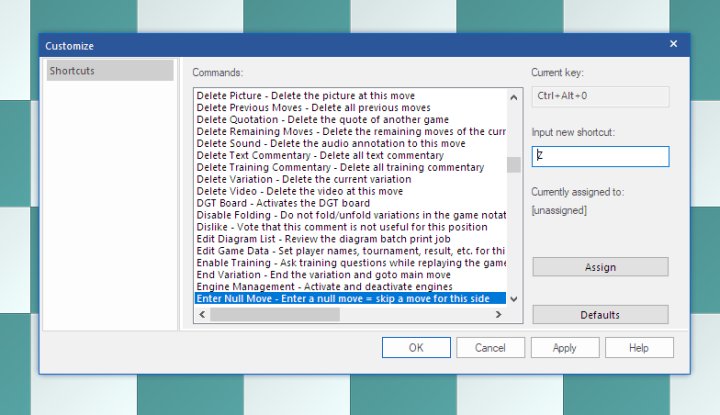720x415 pixels.
Task: Click the Assign button
Action: coord(600,267)
